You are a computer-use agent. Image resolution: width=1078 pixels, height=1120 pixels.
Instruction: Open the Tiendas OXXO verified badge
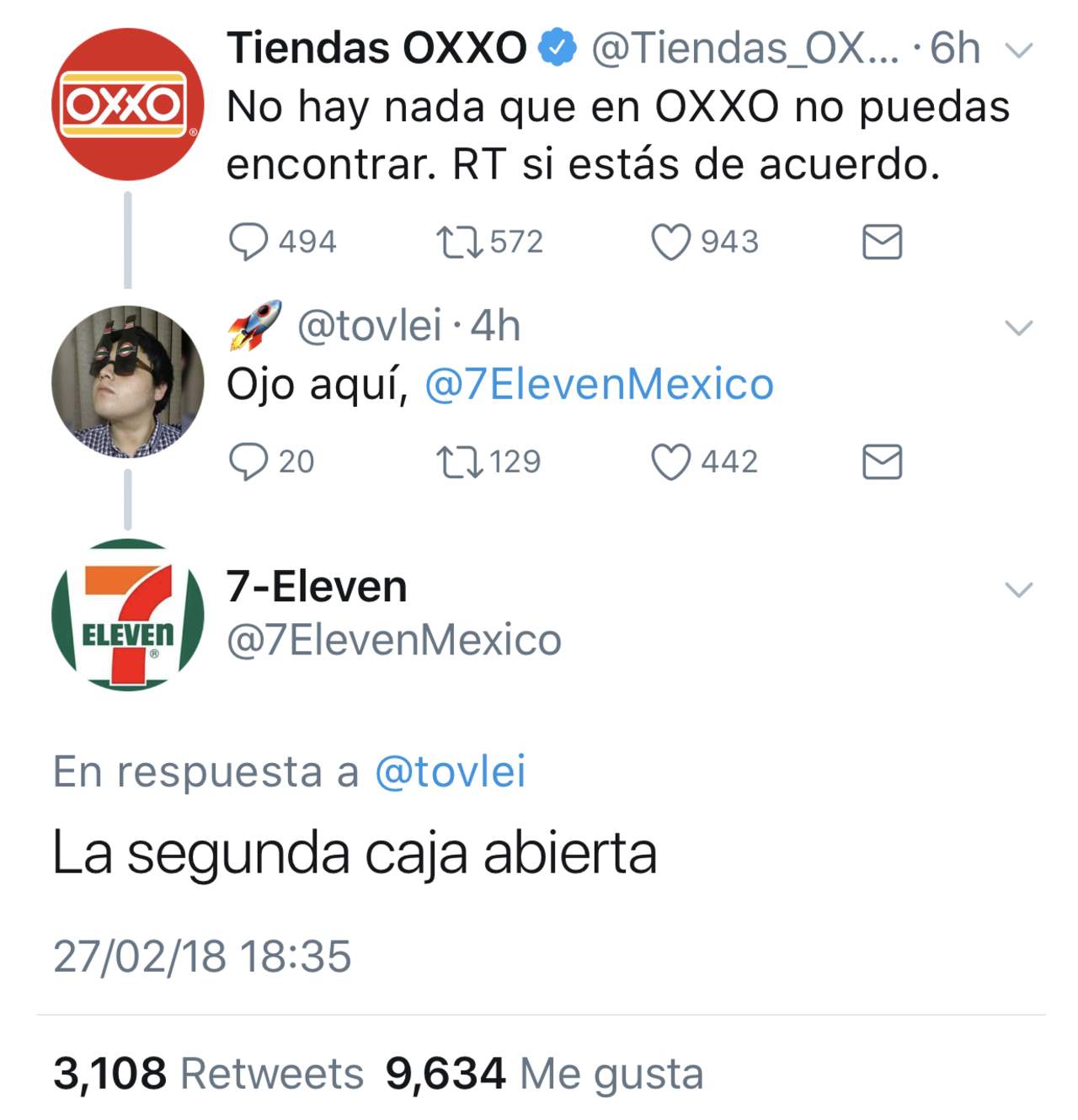click(x=558, y=47)
